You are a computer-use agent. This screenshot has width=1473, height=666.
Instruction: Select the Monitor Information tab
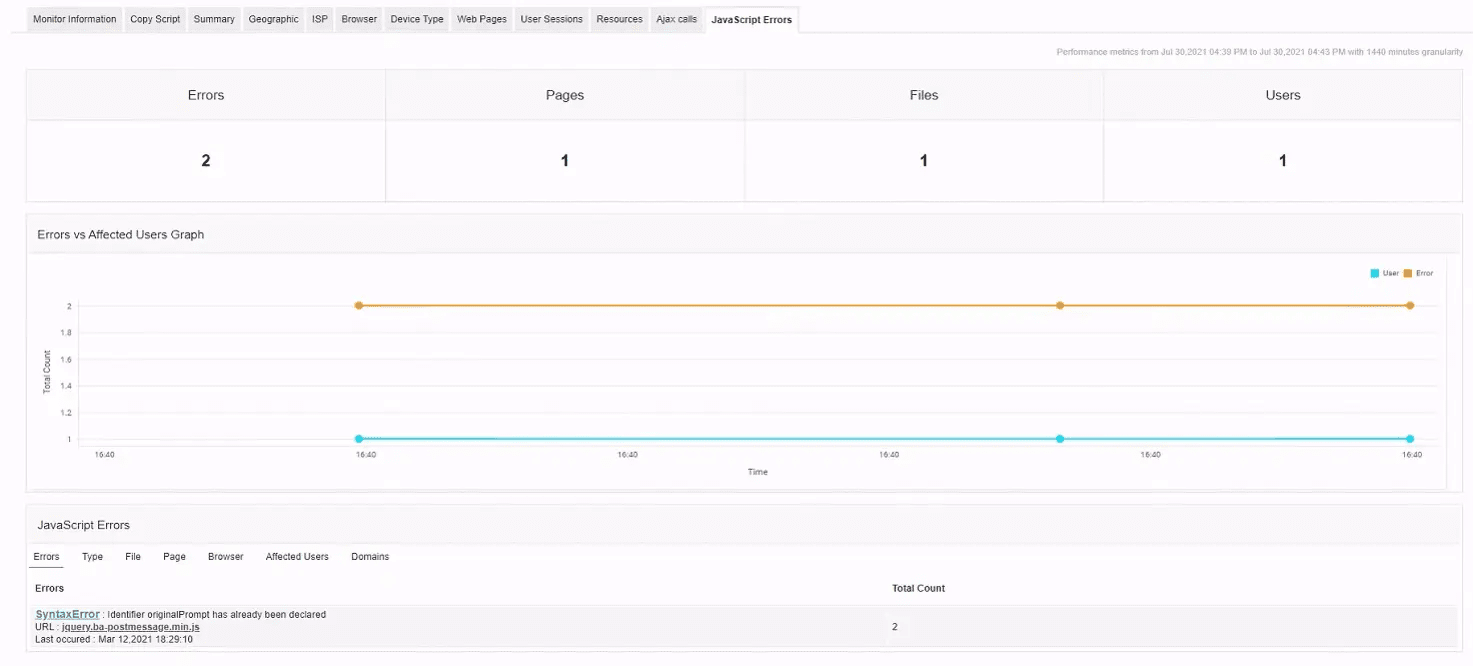coord(74,18)
